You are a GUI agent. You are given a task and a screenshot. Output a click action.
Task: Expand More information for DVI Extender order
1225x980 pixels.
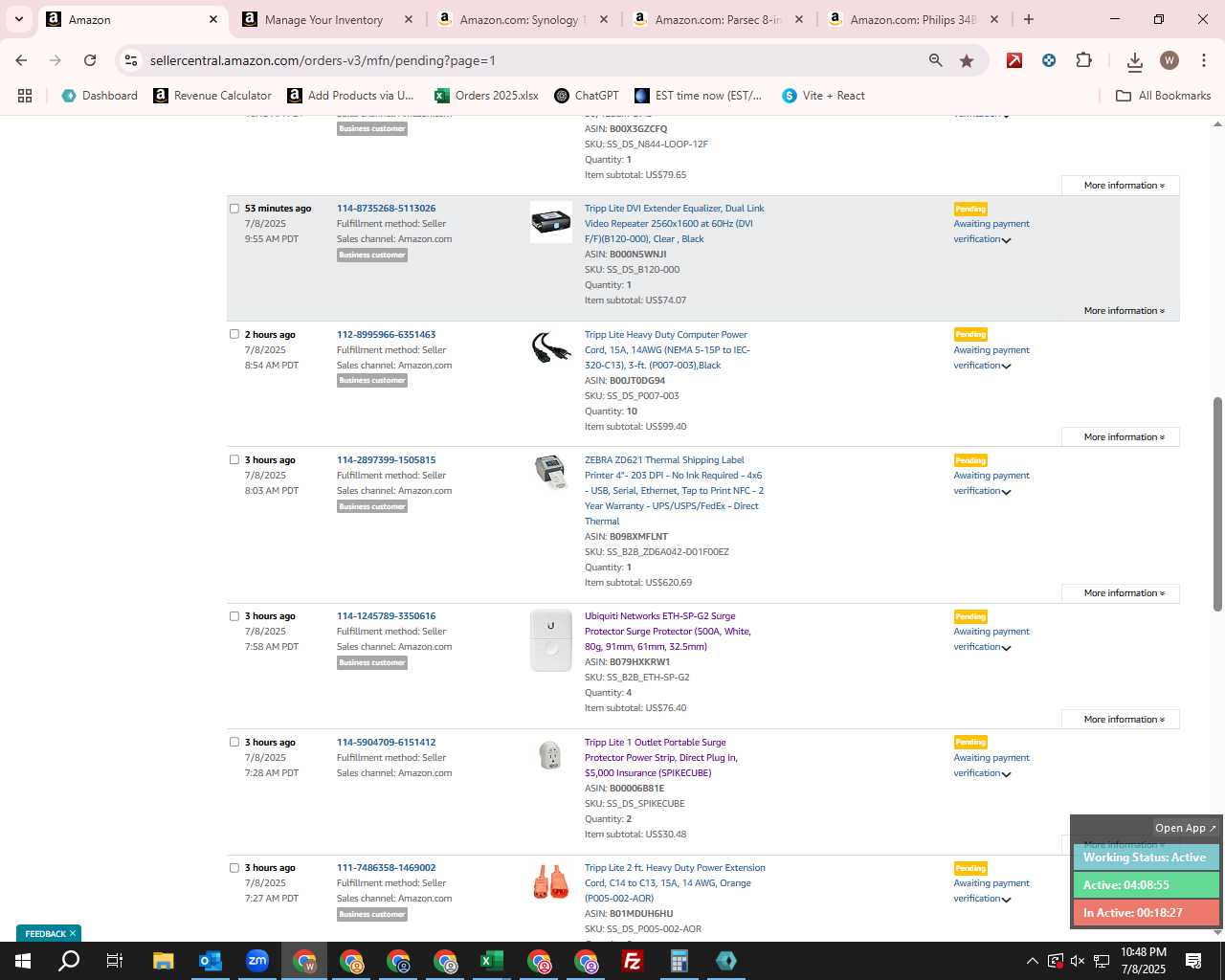coord(1124,311)
